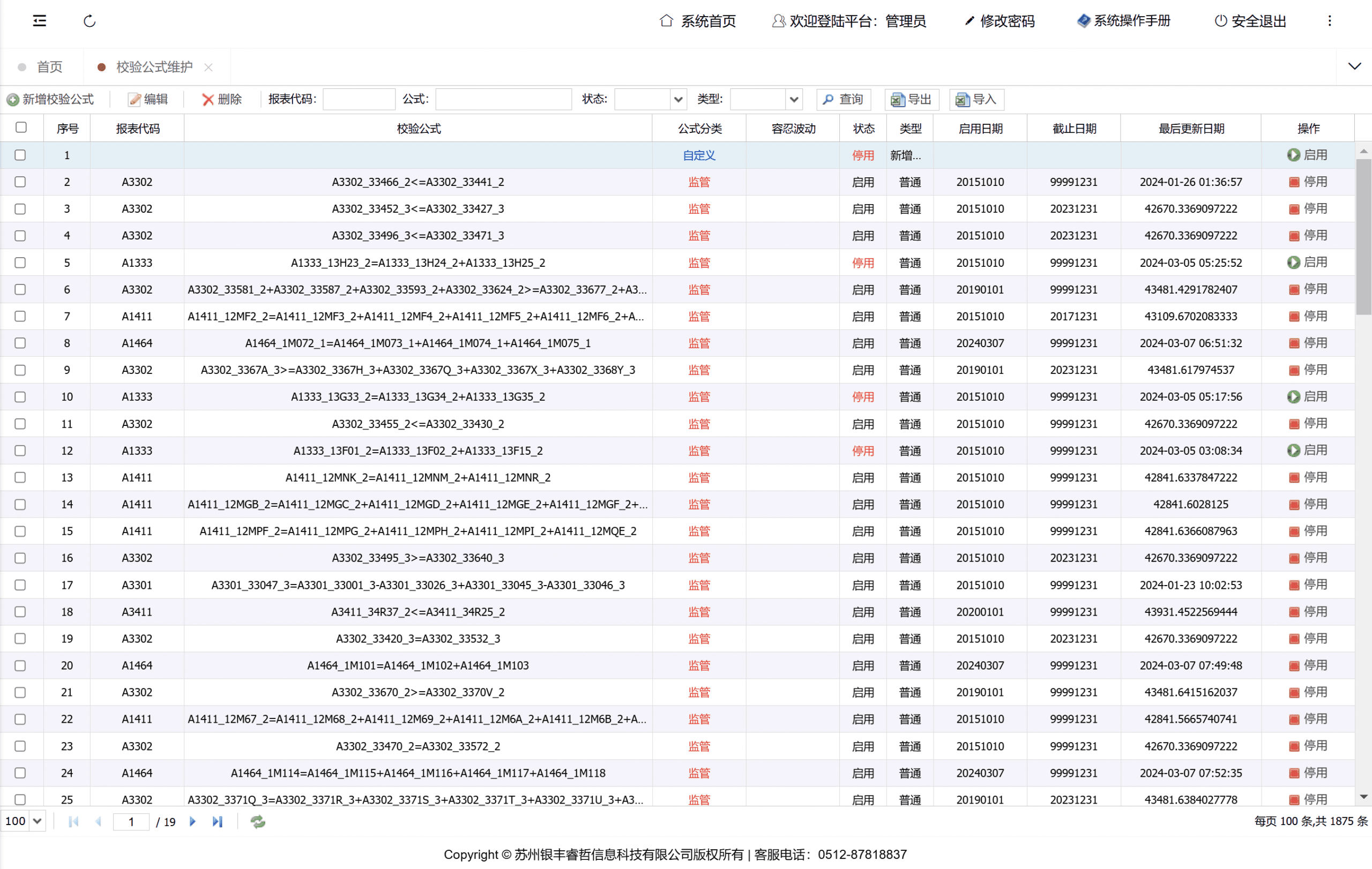Click the table vertical scrollbar thumb
Screen dimensions: 1372x869
(x=1363, y=236)
